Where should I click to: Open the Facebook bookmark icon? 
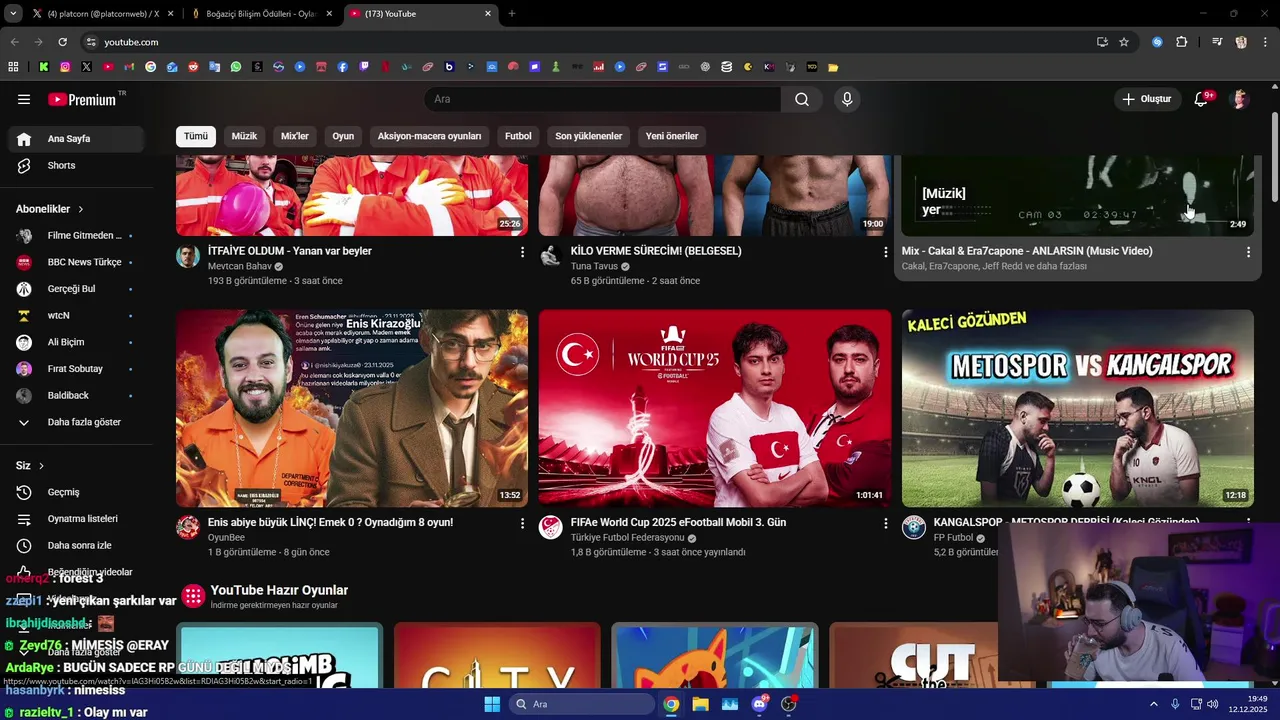click(x=343, y=67)
